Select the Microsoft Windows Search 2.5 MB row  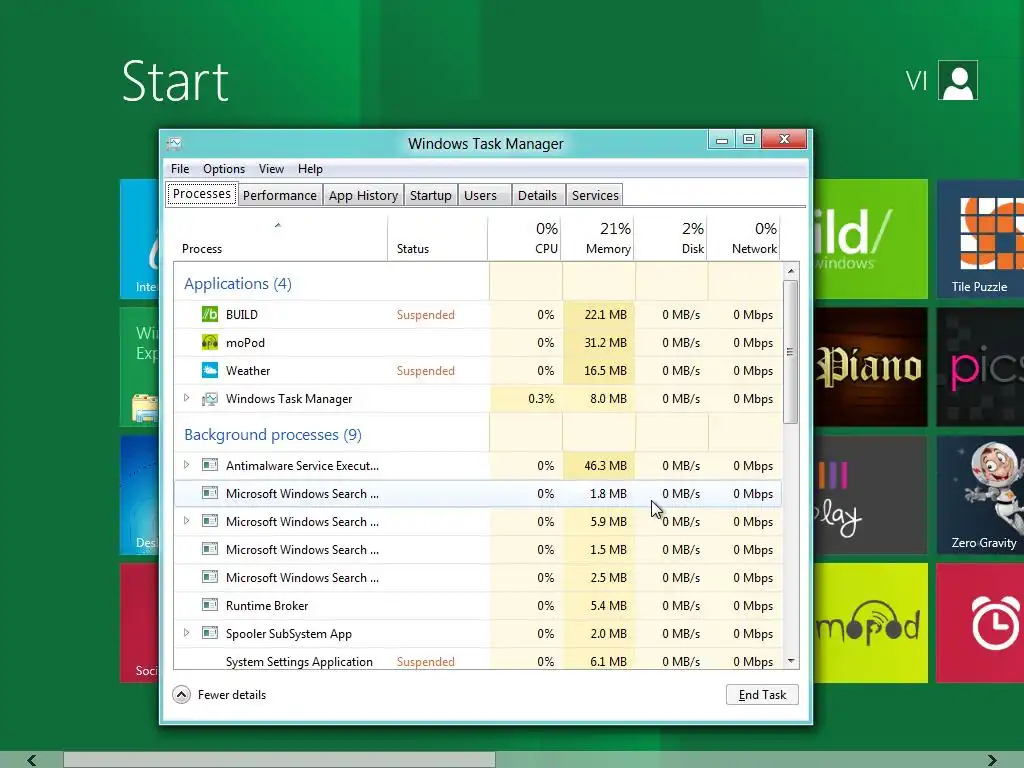pyautogui.click(x=478, y=578)
